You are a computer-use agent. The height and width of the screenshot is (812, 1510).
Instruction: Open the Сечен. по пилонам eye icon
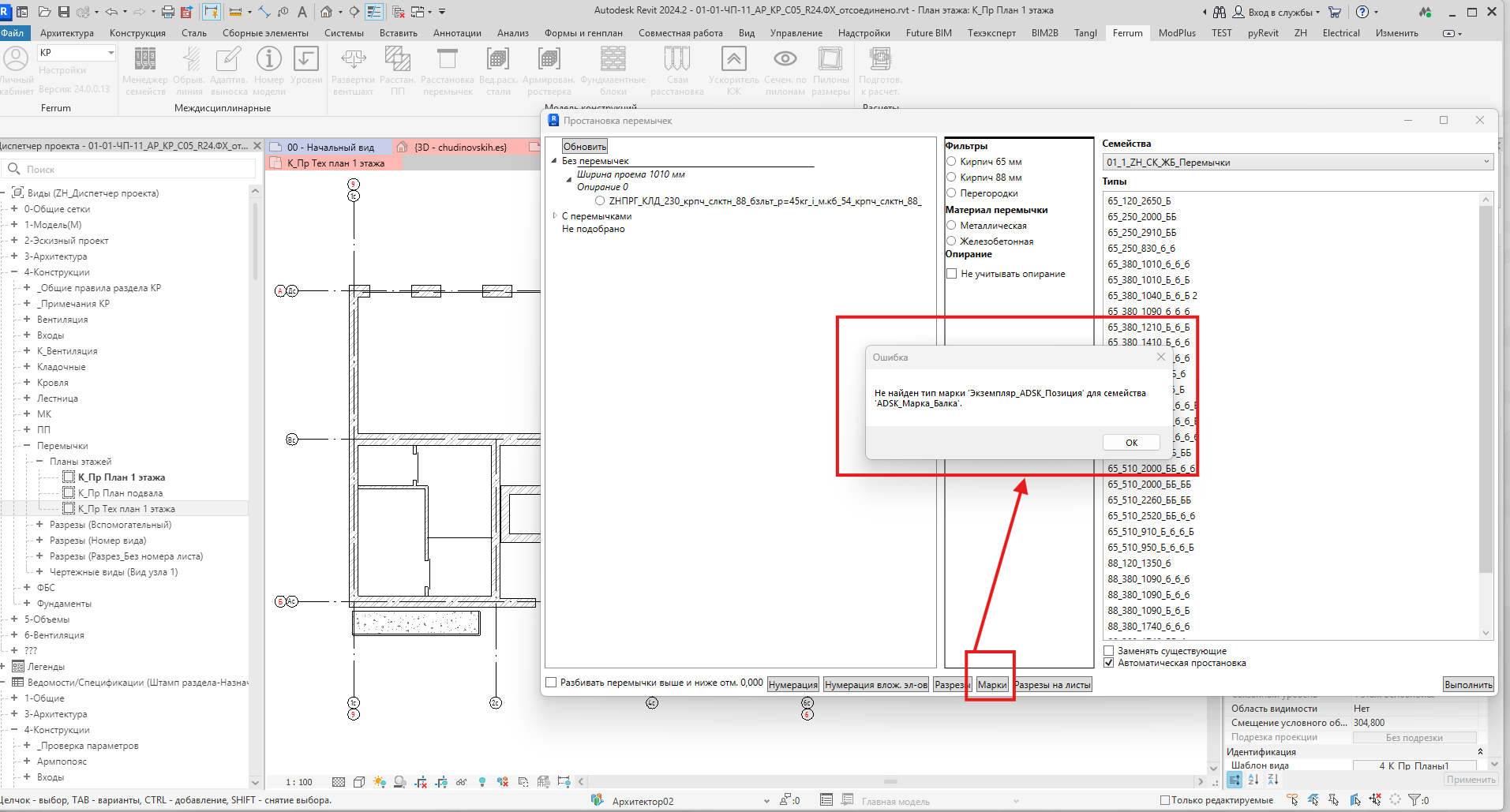tap(785, 59)
